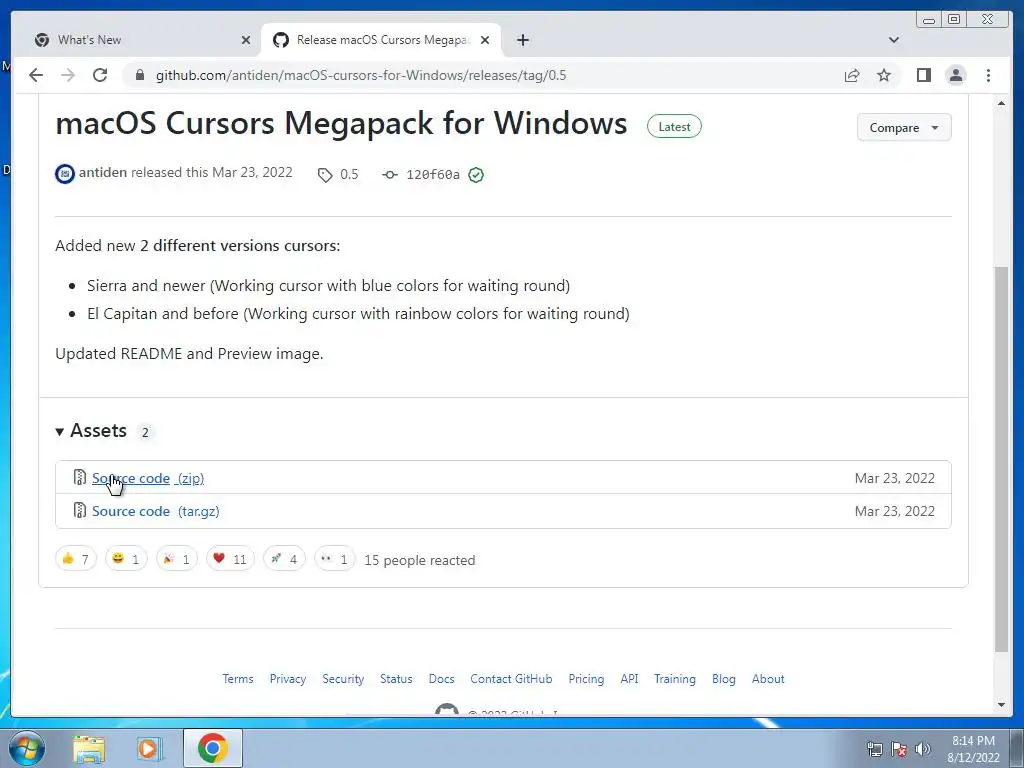The height and width of the screenshot is (768, 1024).
Task: Open the share page icon
Action: coord(852,75)
